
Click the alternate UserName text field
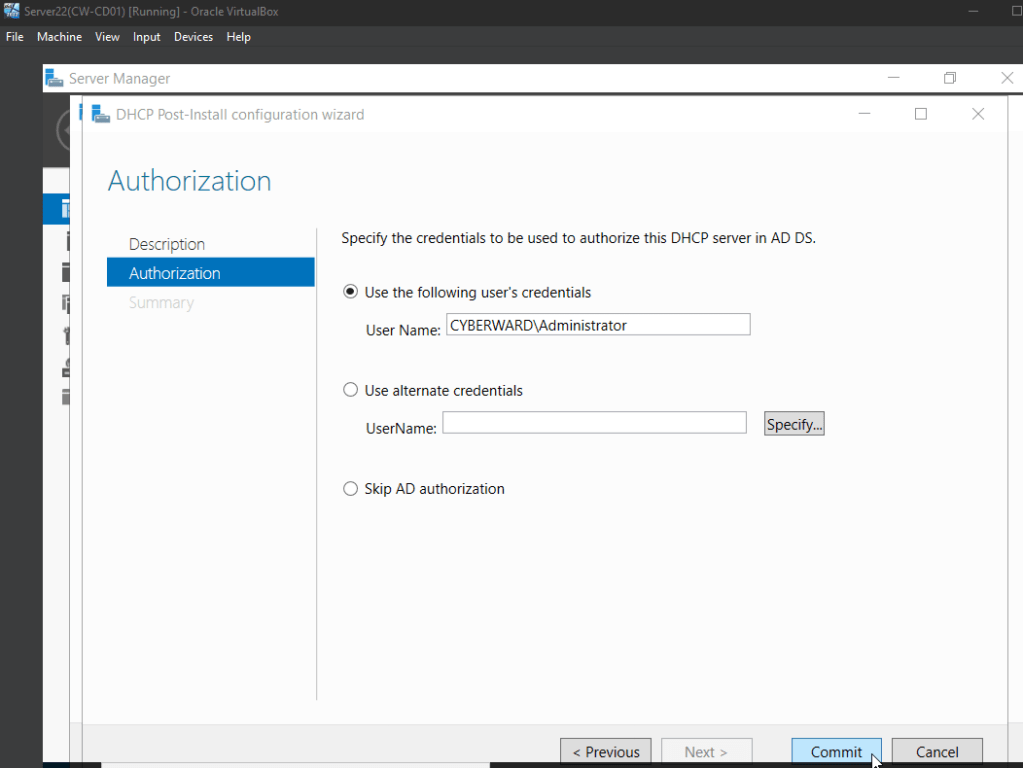594,423
